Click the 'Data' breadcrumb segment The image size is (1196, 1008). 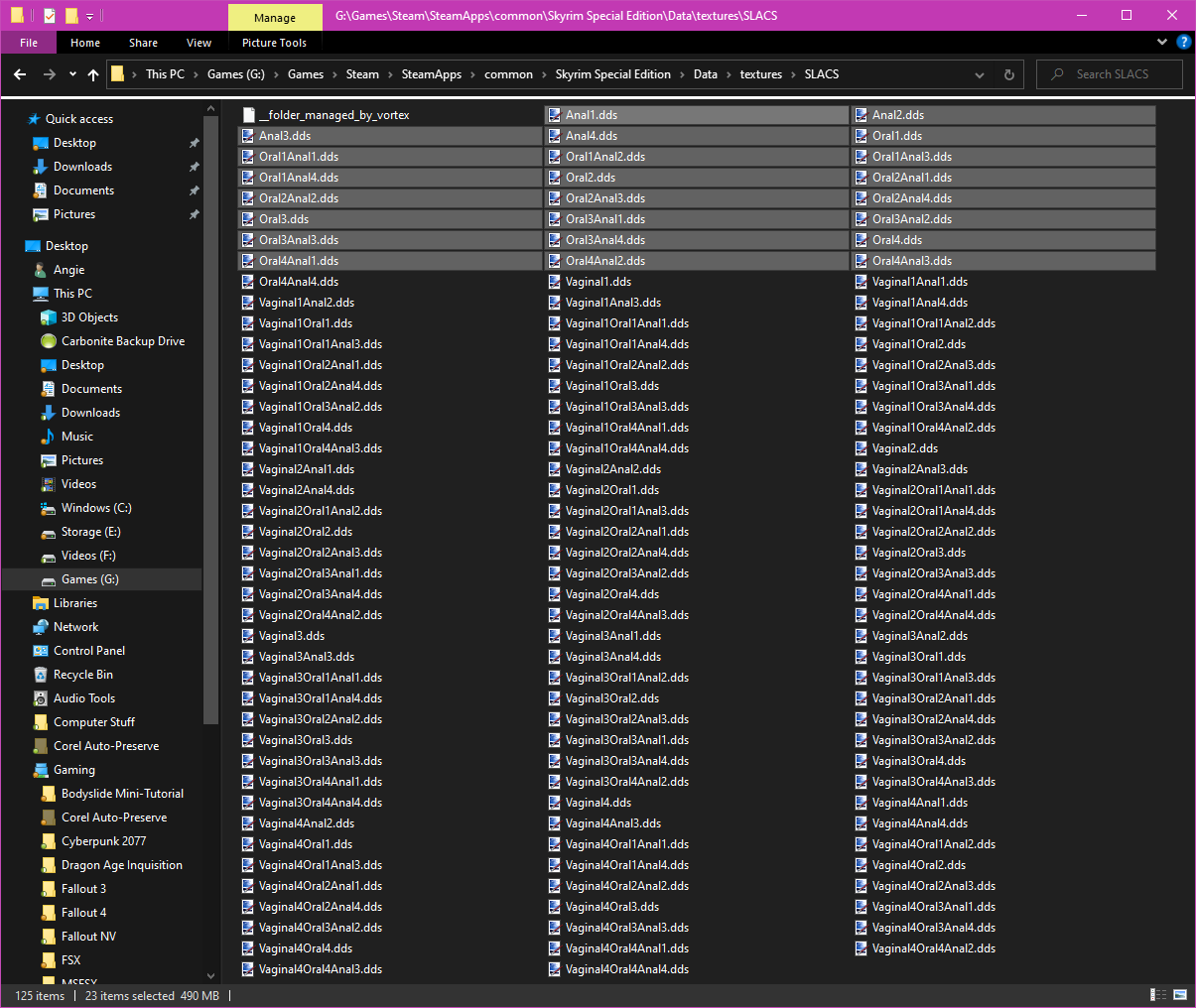pos(706,74)
